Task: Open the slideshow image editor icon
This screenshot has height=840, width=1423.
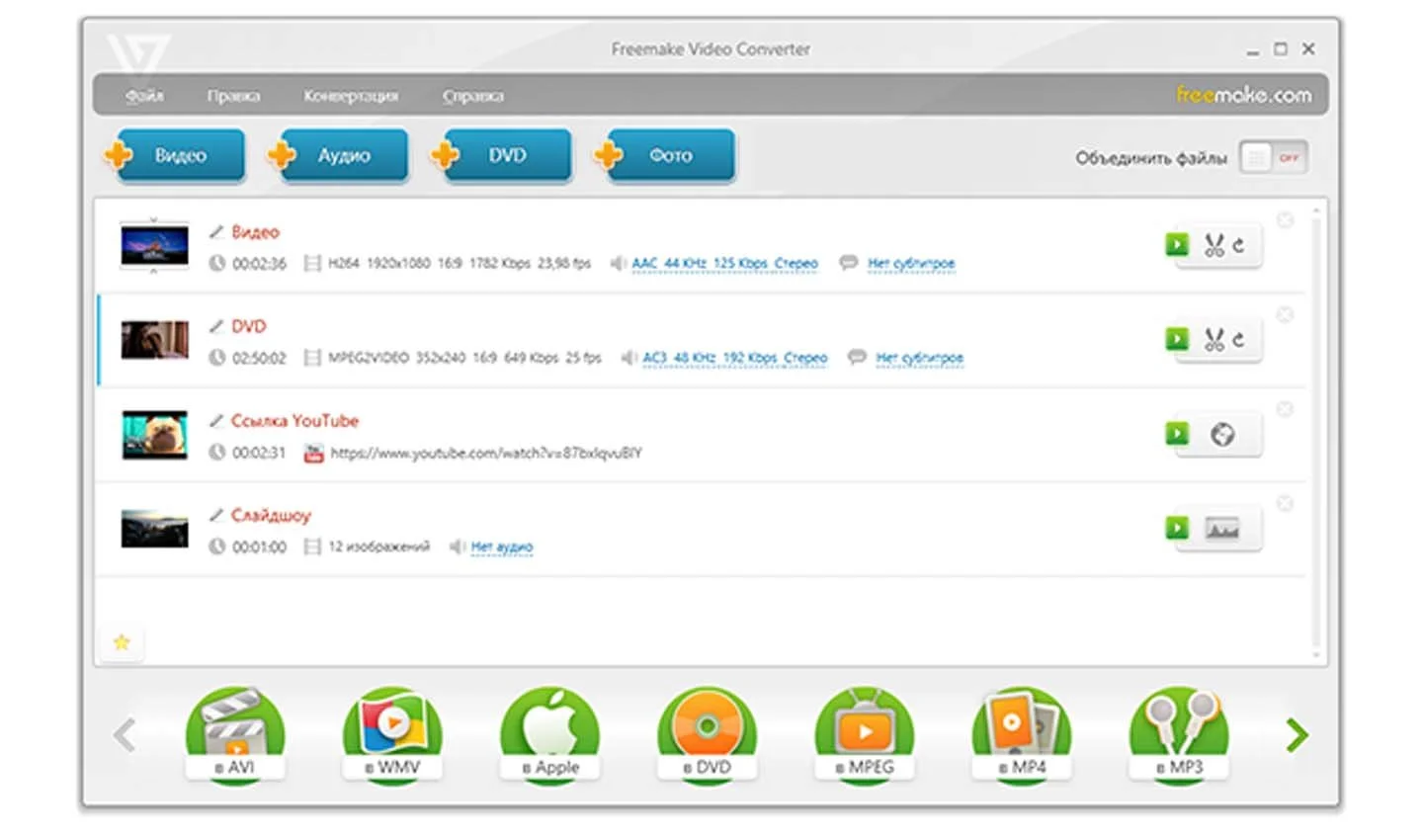Action: click(1222, 529)
